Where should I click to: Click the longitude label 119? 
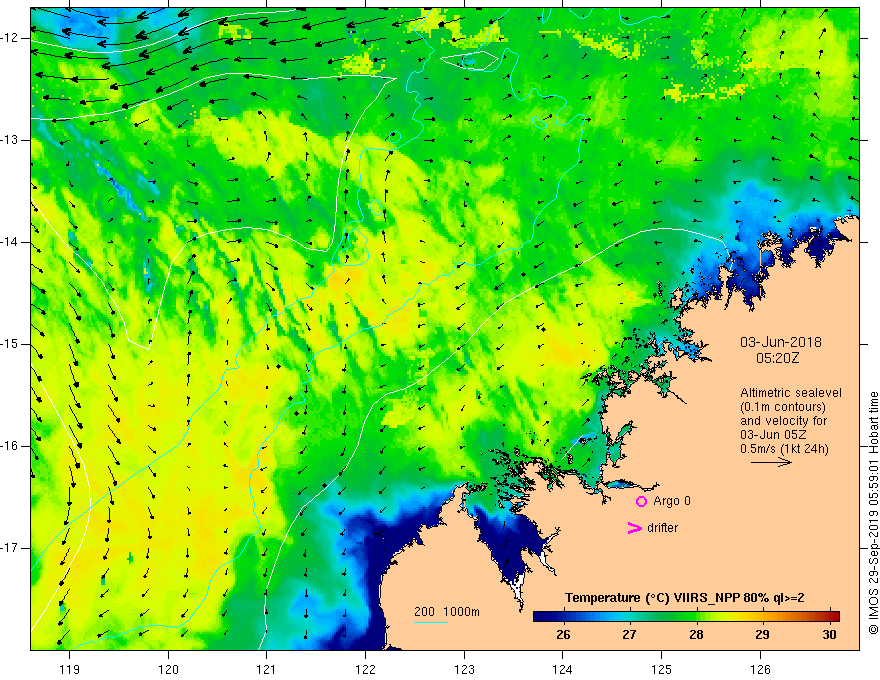(x=70, y=669)
